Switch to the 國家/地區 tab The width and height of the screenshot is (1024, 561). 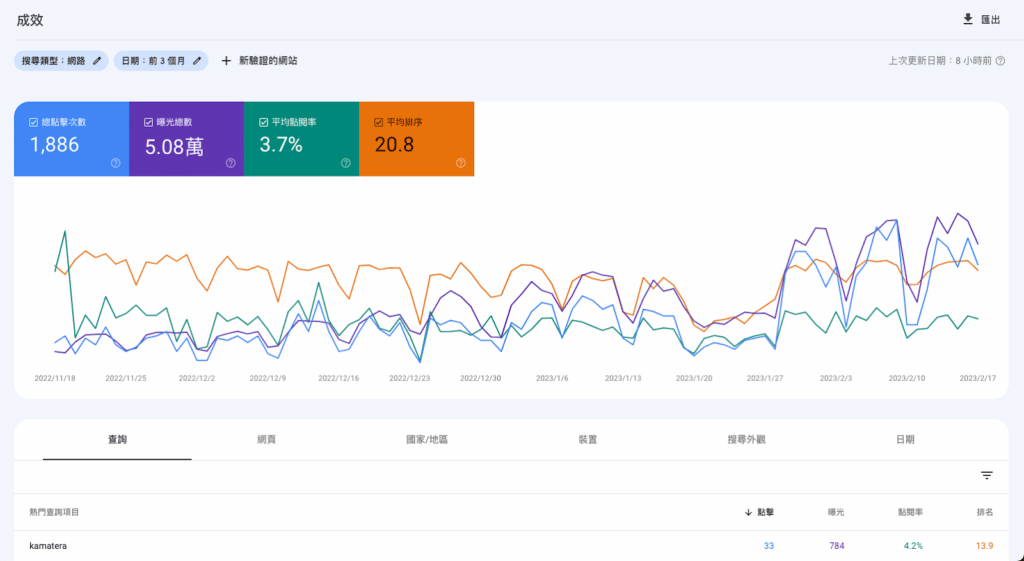427,440
